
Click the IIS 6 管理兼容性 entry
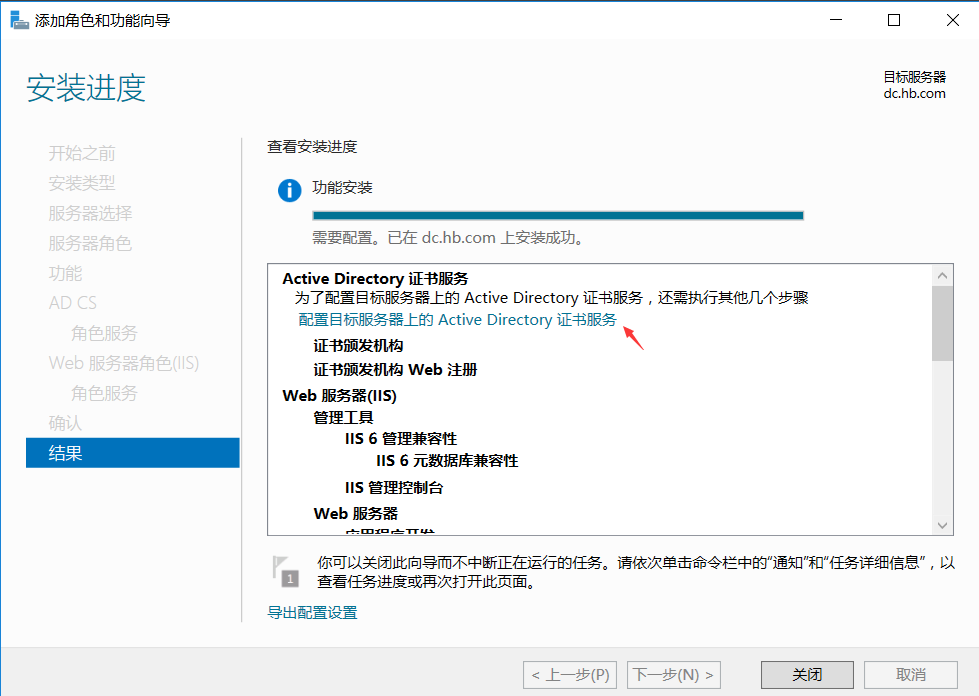tap(401, 439)
